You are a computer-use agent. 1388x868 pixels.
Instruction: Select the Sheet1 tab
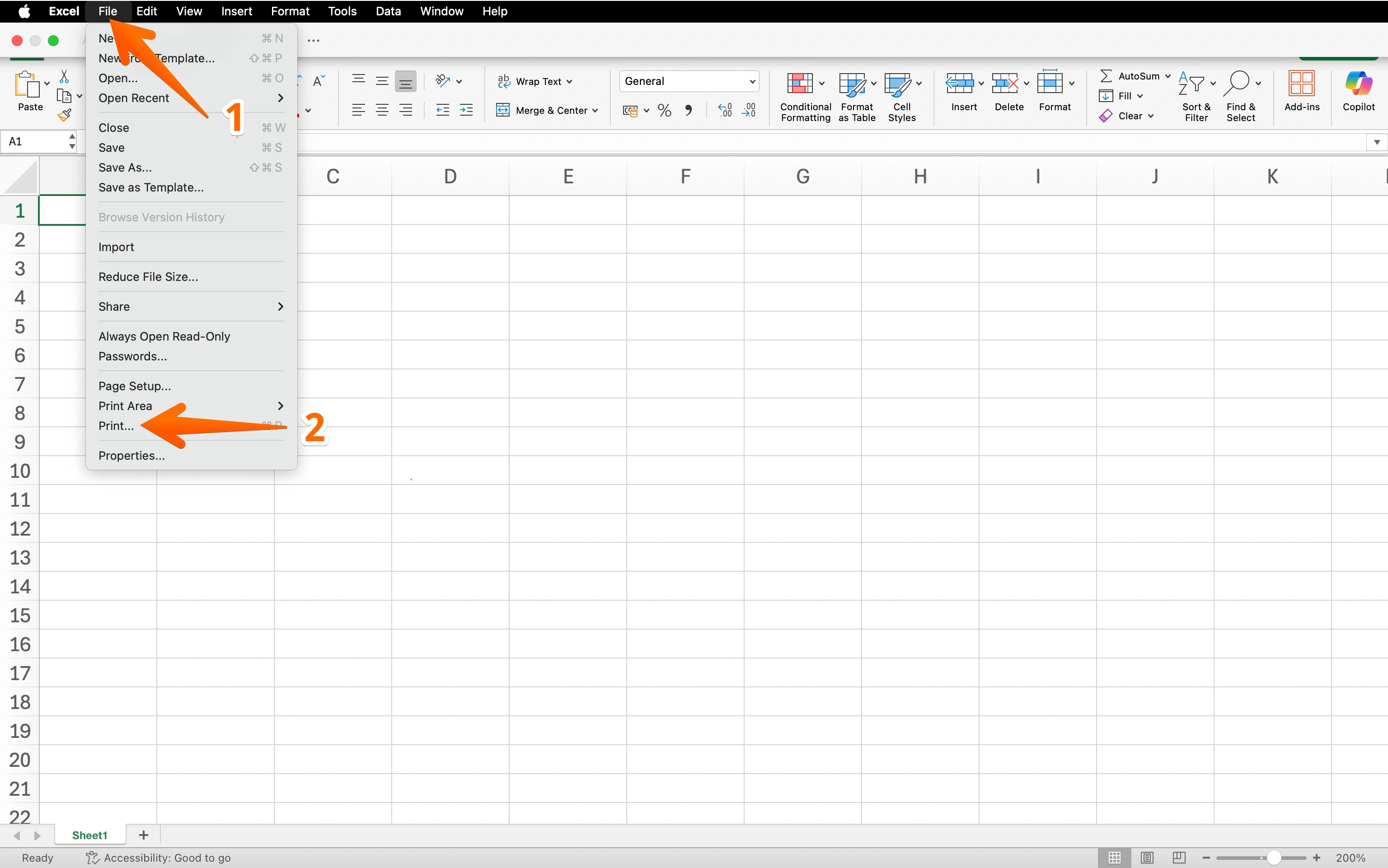pyautogui.click(x=89, y=835)
